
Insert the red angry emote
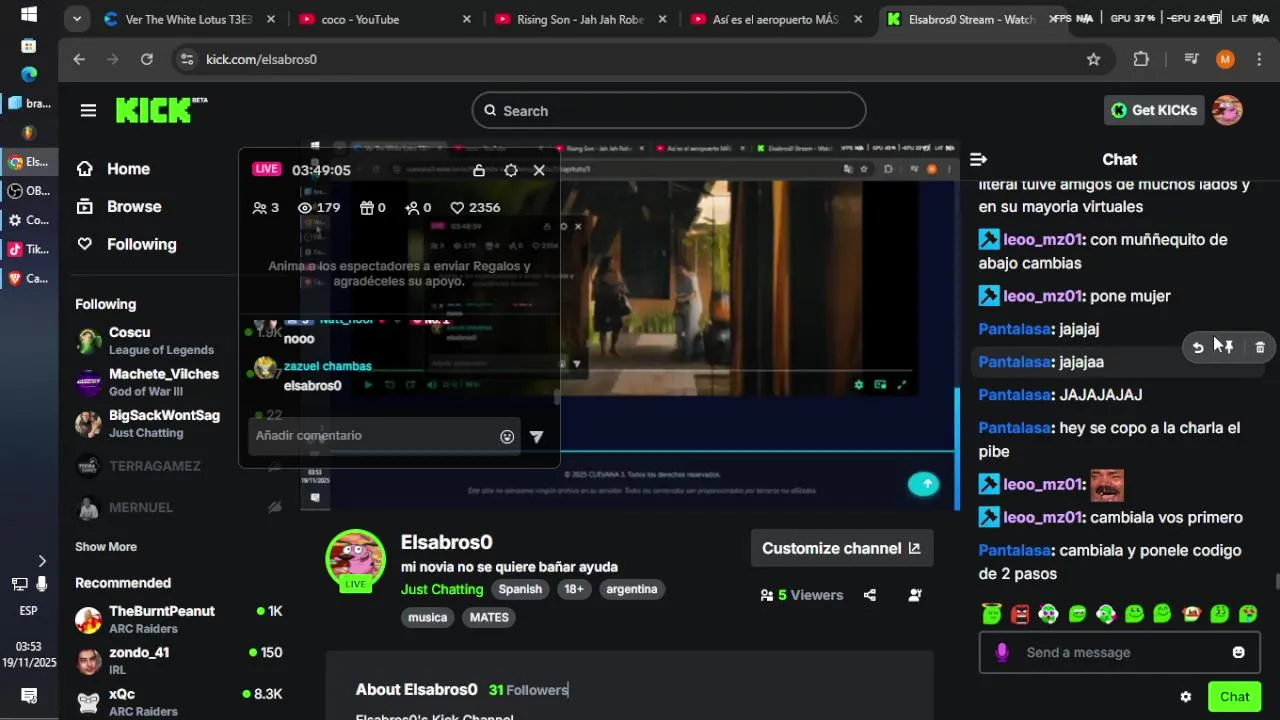(1020, 614)
